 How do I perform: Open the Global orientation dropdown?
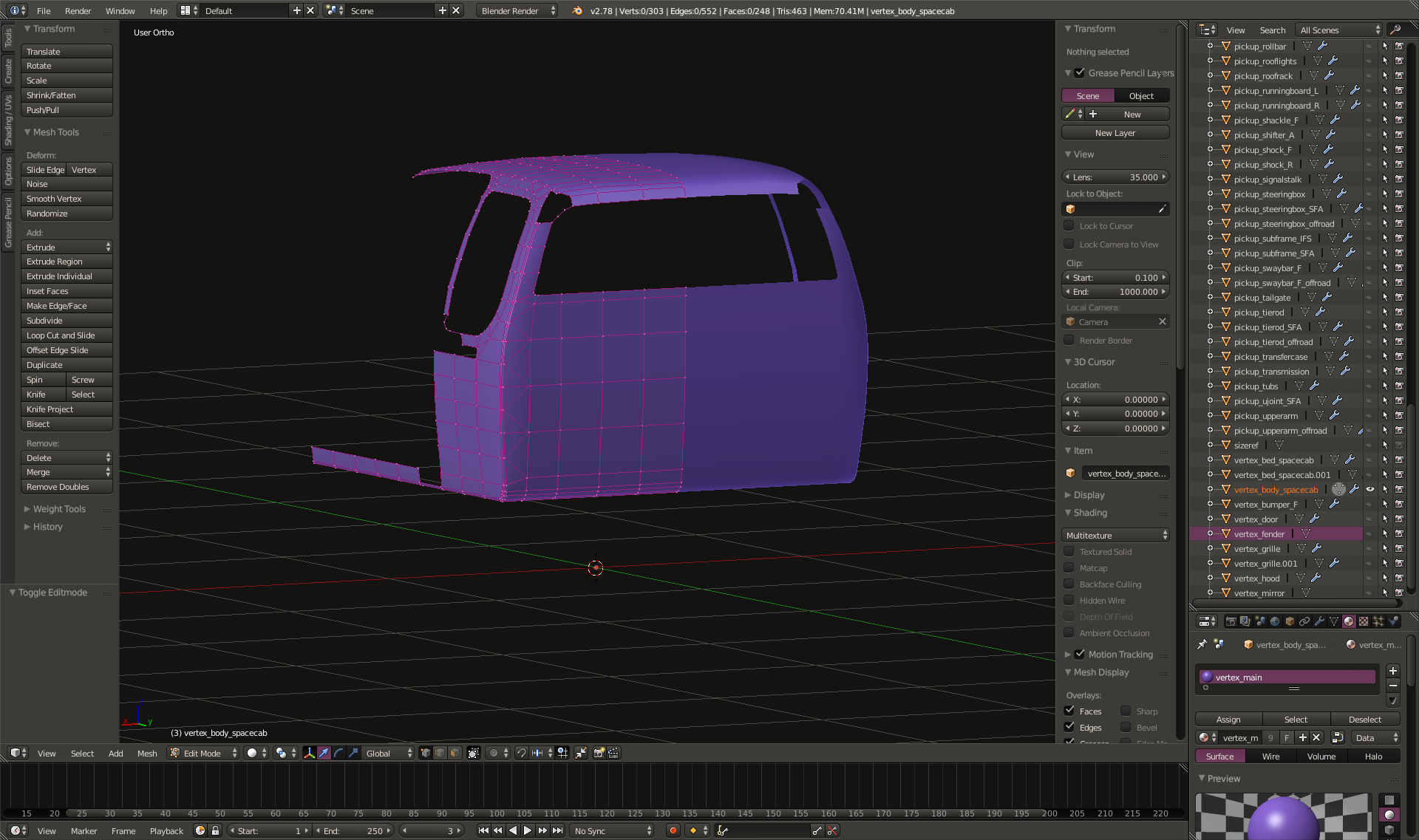pos(389,753)
